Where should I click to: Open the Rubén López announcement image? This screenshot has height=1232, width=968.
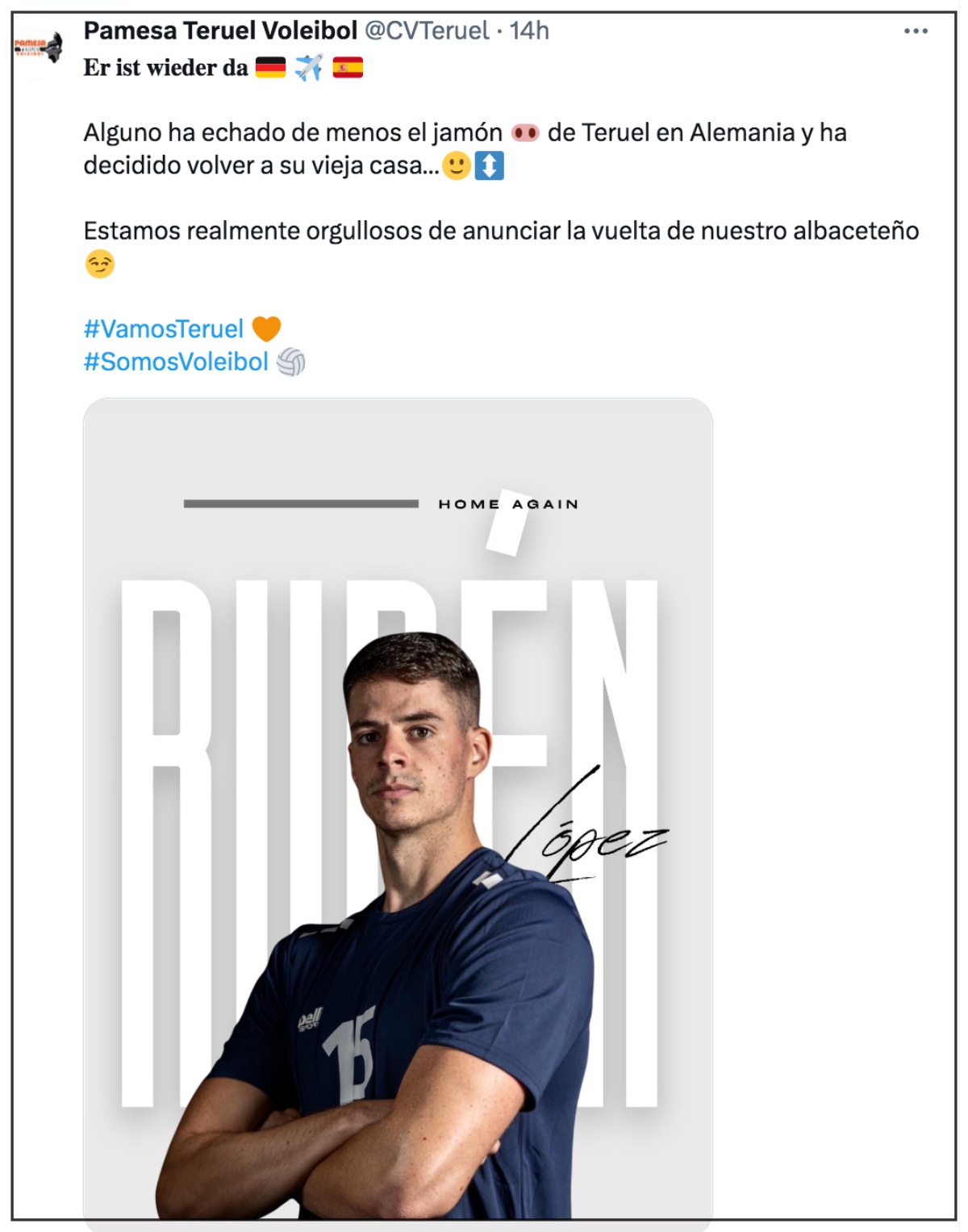click(398, 808)
